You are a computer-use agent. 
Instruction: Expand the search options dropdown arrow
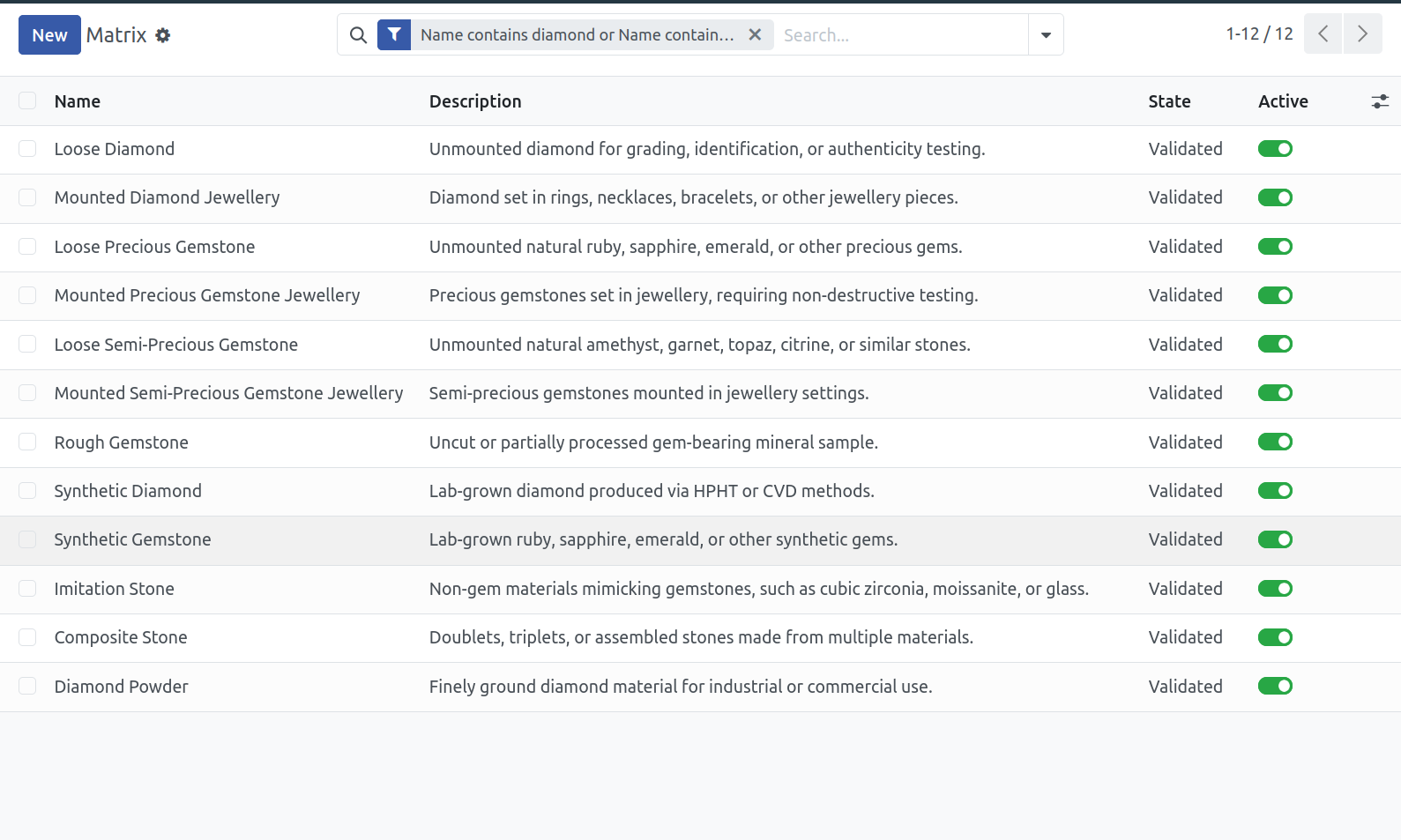[1046, 35]
